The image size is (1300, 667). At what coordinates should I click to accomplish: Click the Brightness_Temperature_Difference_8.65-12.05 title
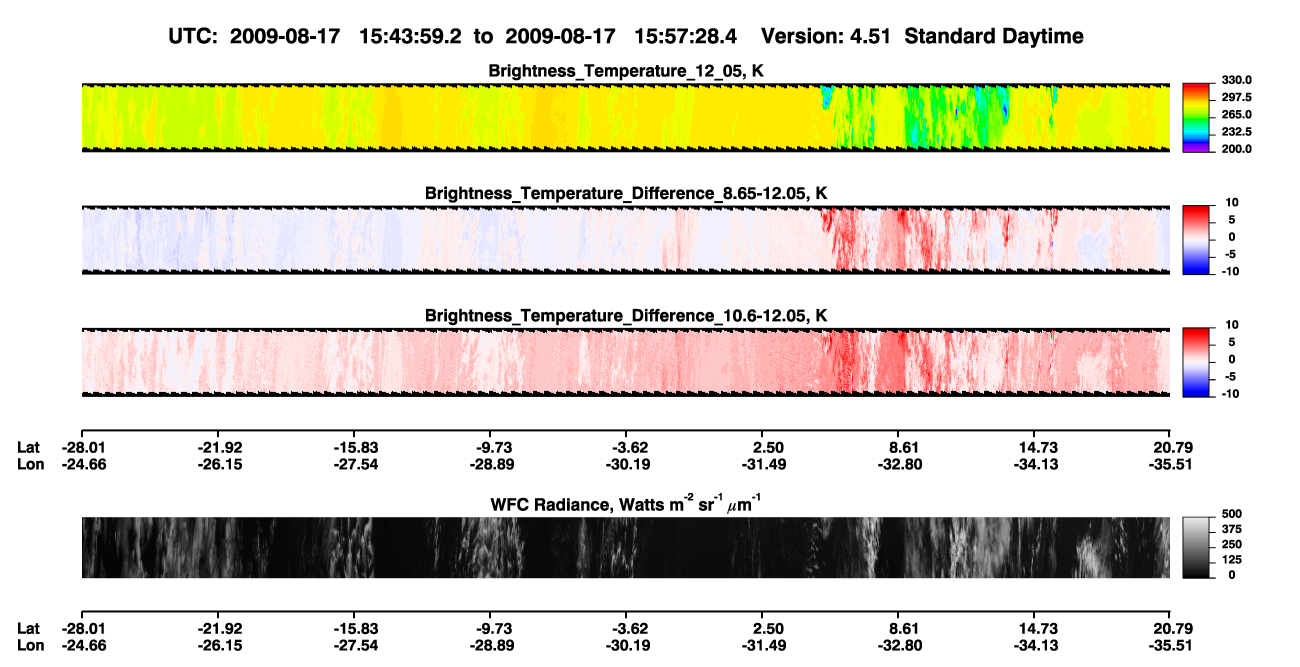[626, 193]
